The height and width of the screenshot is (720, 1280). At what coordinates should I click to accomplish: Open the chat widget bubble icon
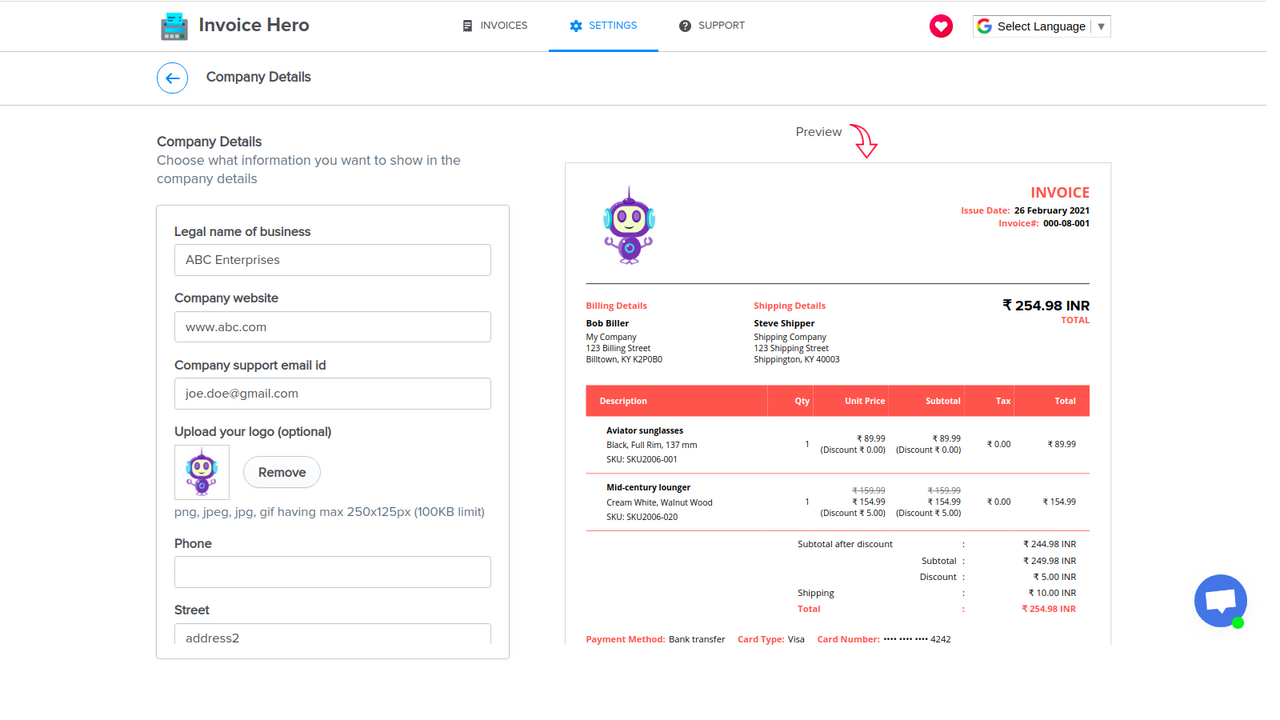pos(1220,600)
